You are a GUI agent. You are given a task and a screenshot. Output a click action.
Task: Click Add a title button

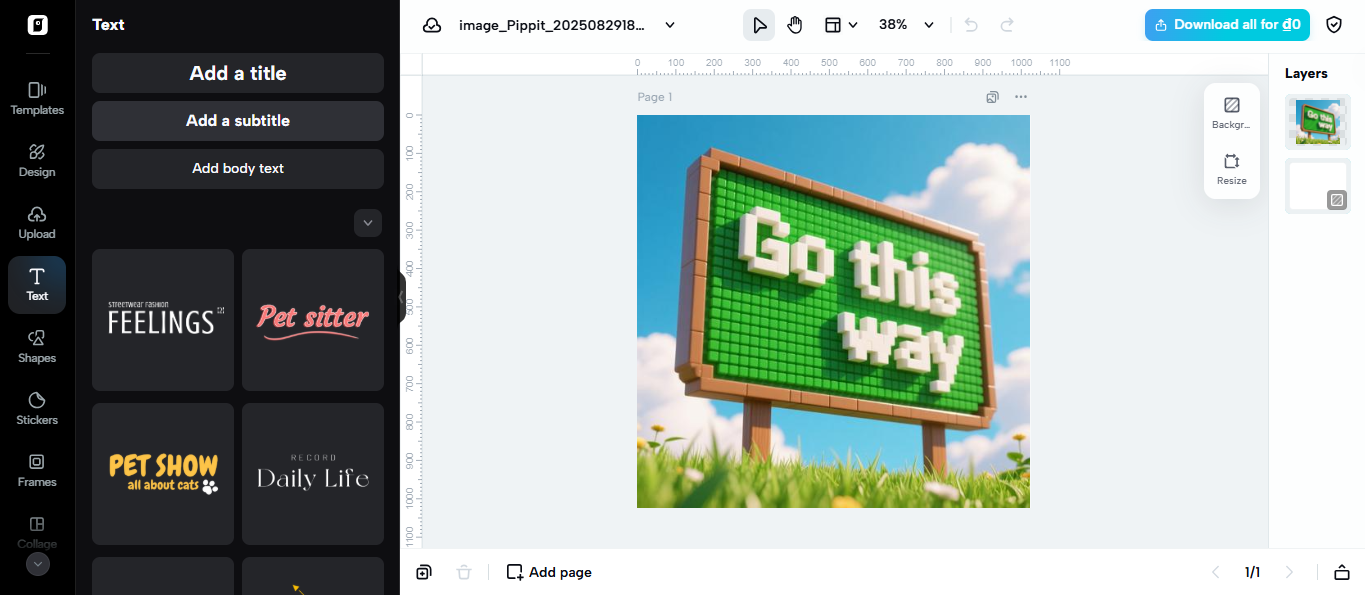[x=238, y=73]
